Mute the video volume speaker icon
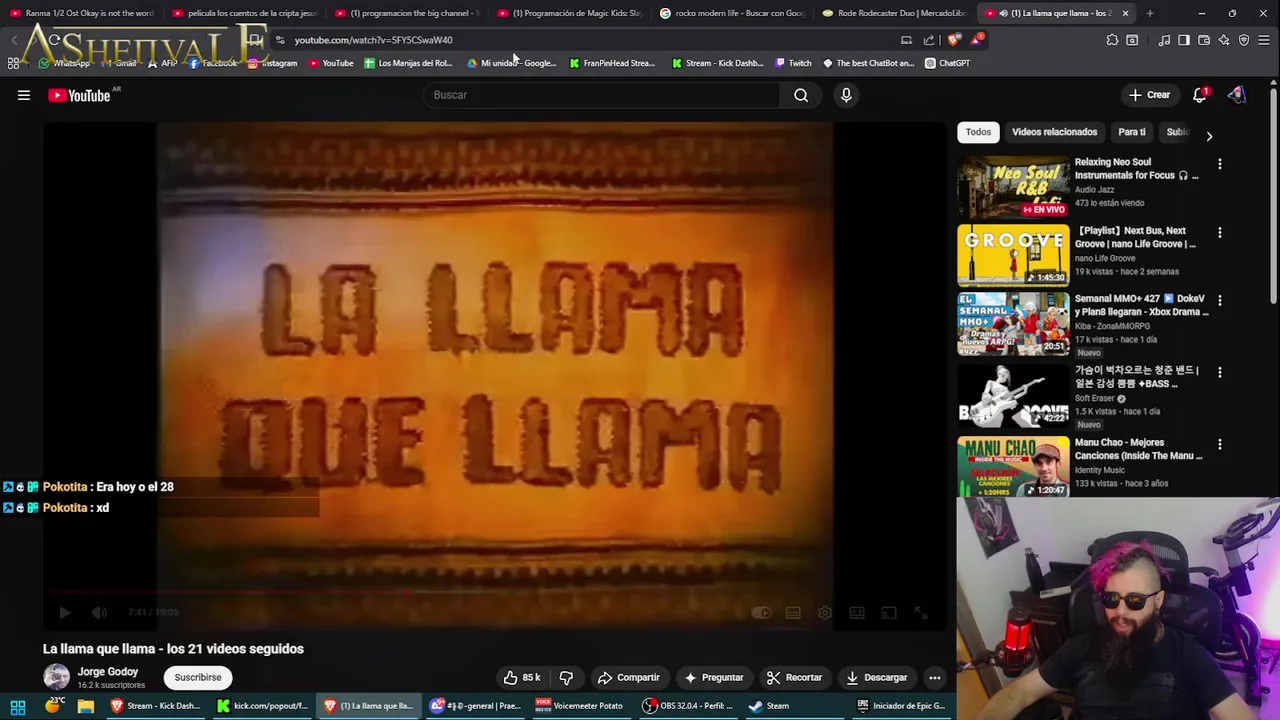 [99, 613]
